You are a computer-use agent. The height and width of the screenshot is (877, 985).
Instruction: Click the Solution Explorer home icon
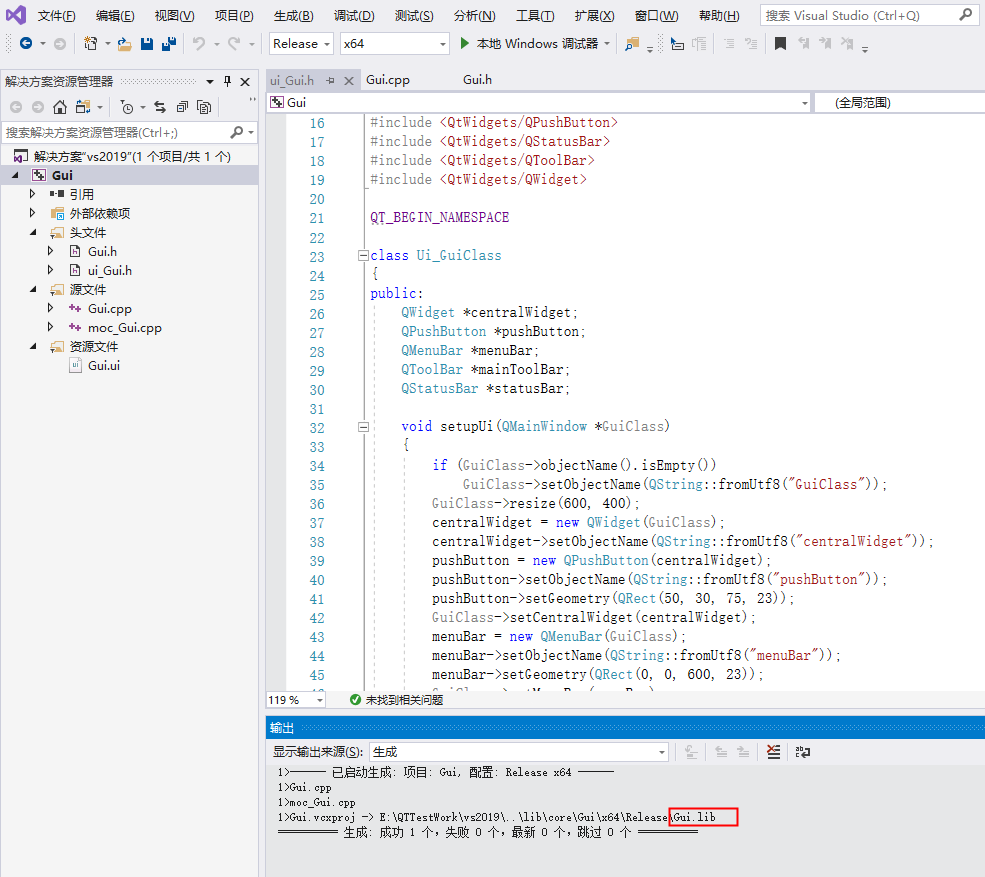pos(60,107)
